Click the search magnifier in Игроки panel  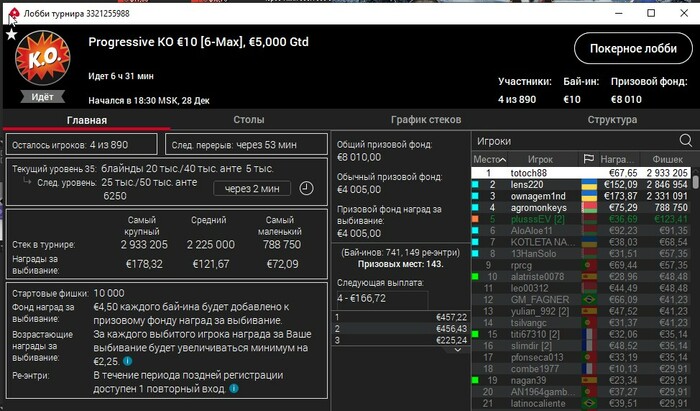point(686,141)
